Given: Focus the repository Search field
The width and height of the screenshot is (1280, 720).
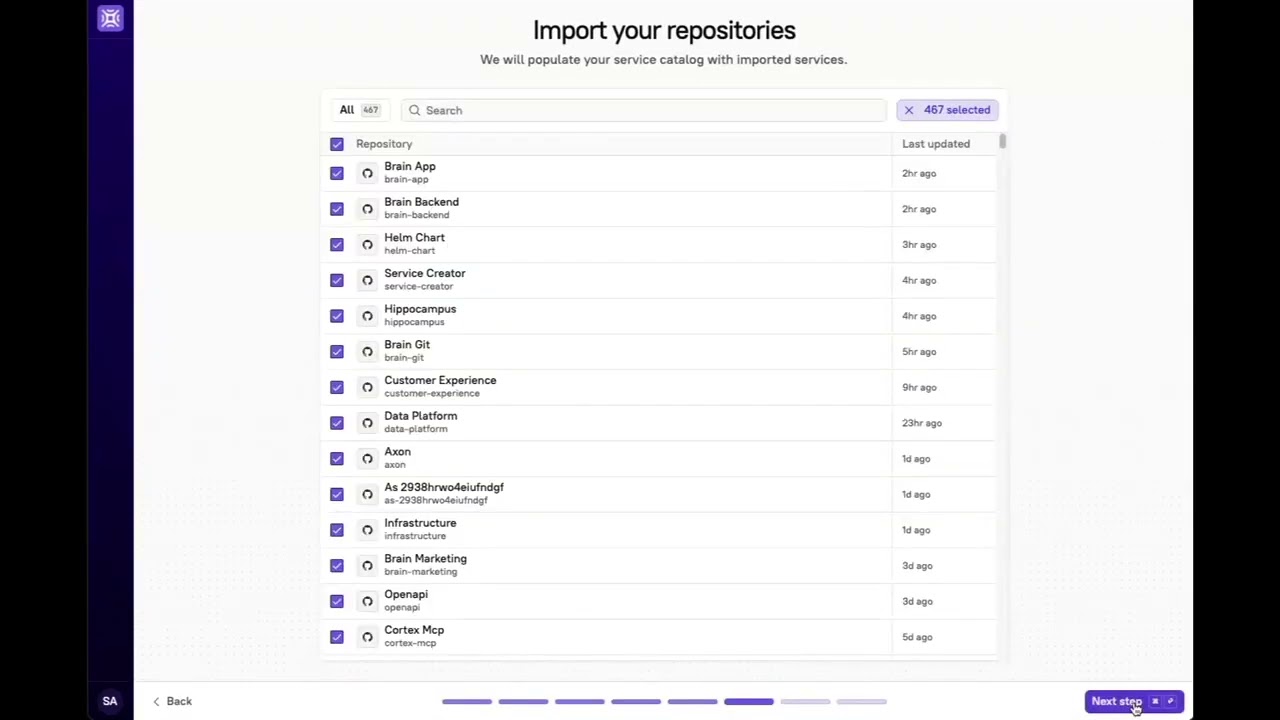Looking at the screenshot, I should pyautogui.click(x=650, y=110).
